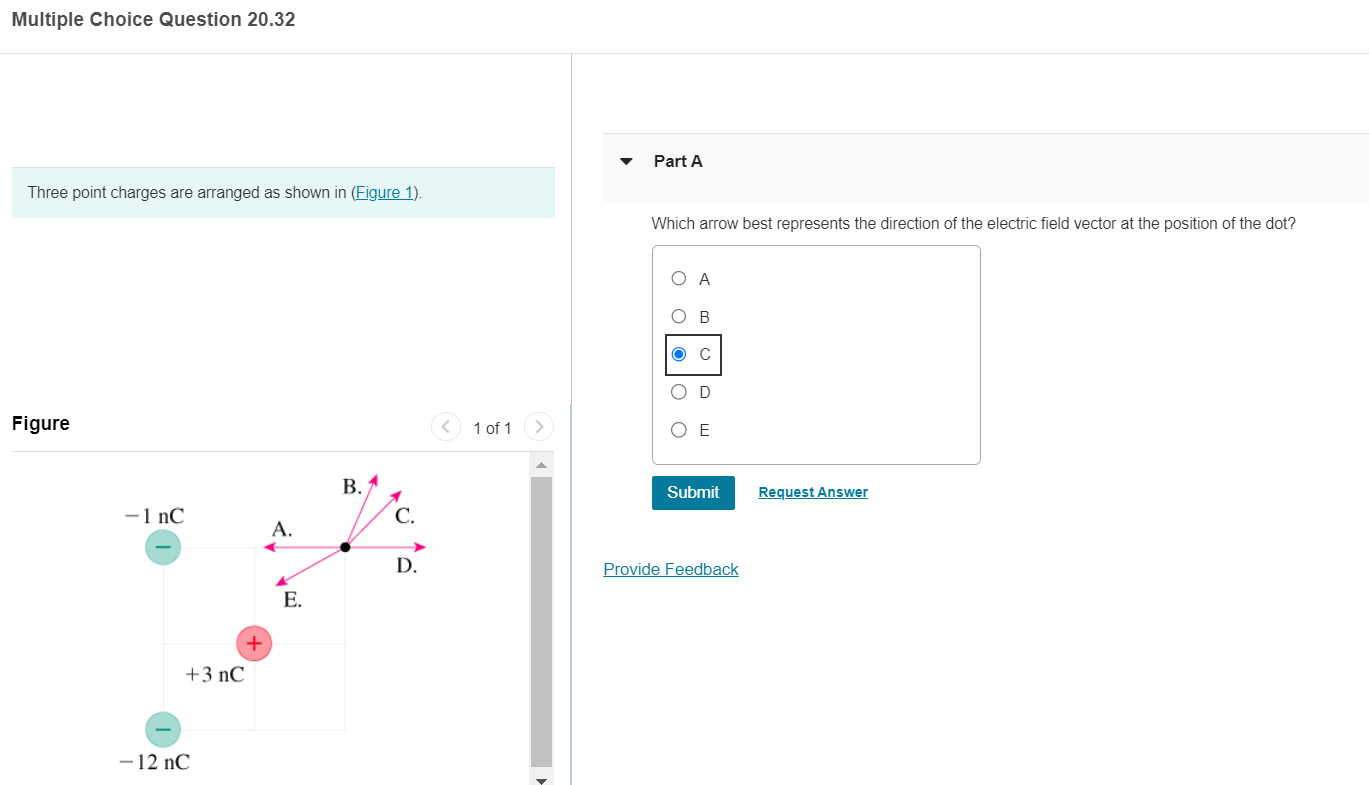Select answer option E
Image resolution: width=1369 pixels, height=785 pixels.
[x=678, y=430]
